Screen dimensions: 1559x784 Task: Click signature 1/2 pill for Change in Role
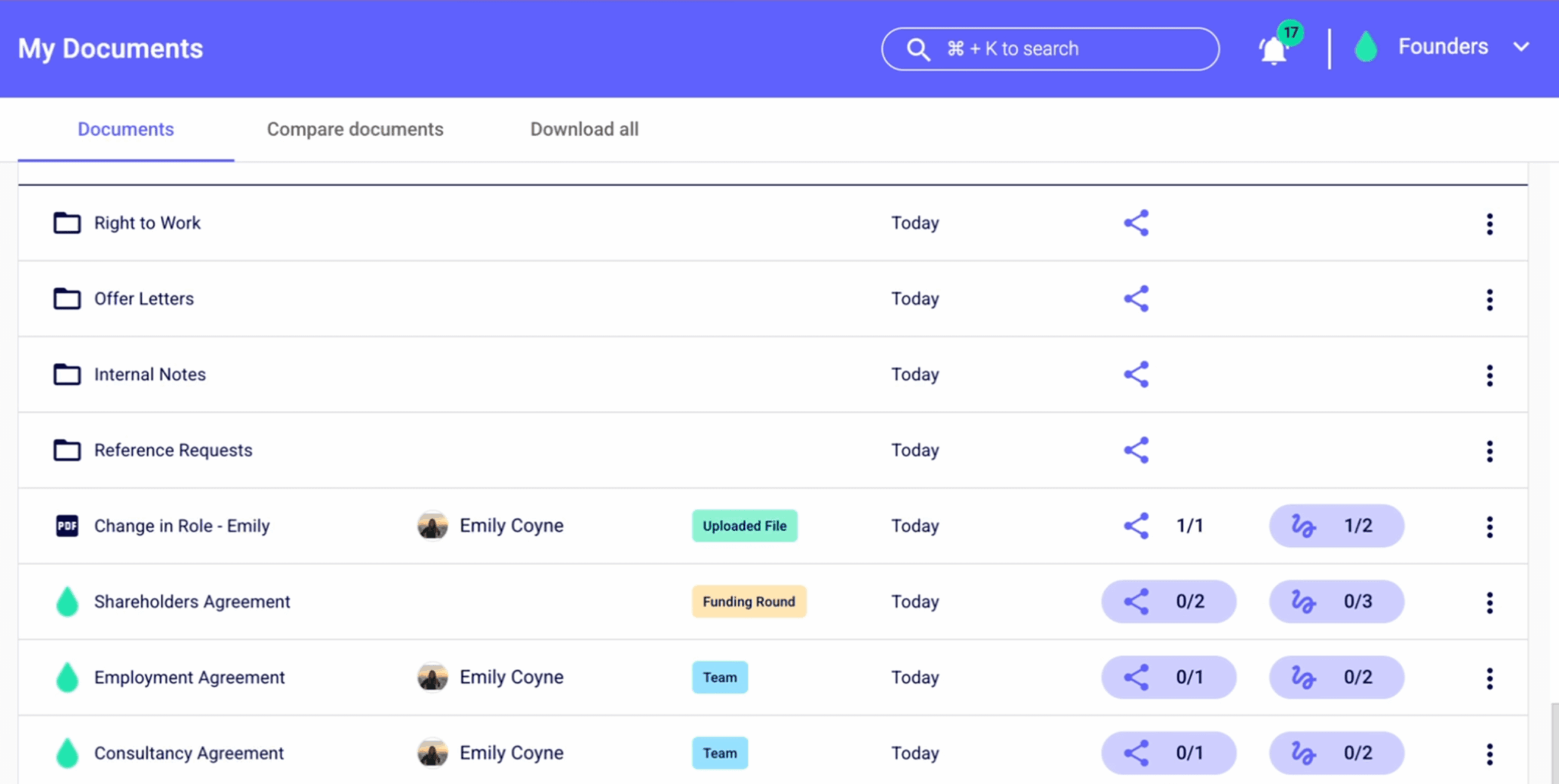pos(1336,526)
